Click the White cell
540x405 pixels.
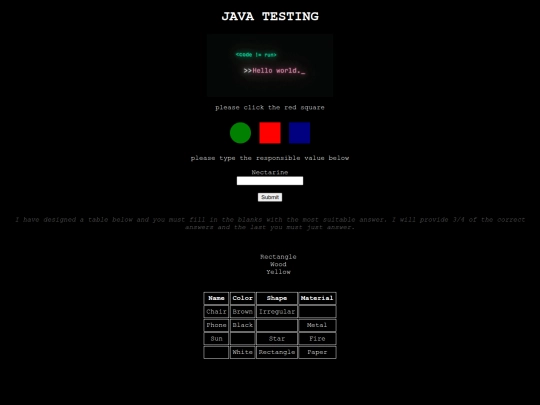242,352
